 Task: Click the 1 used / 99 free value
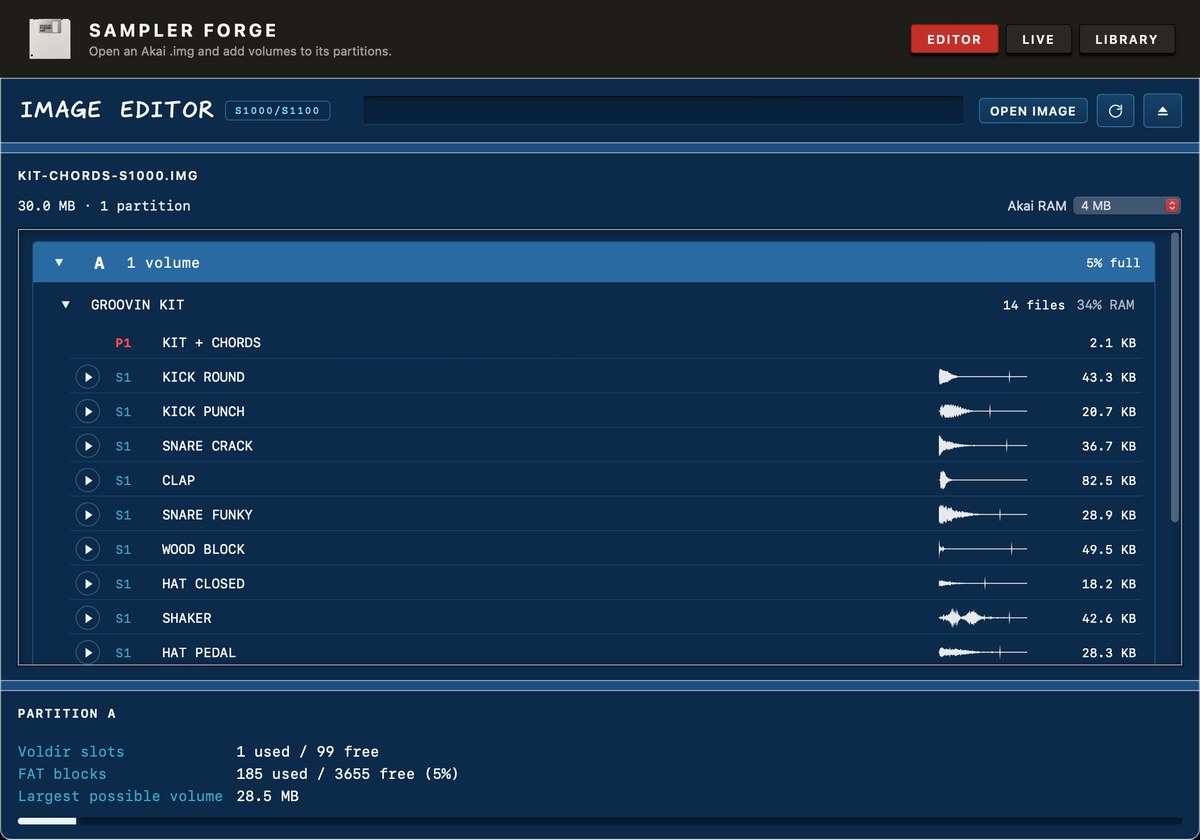(308, 752)
